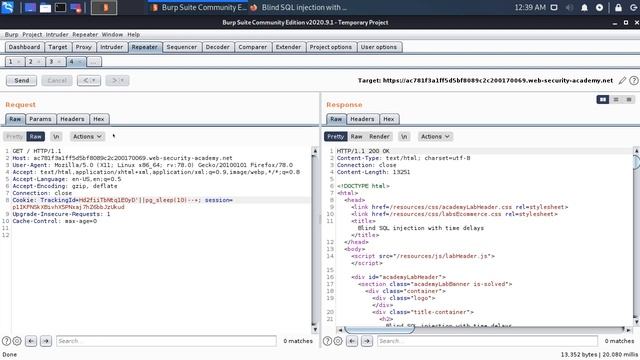Open the Project menu

[32, 35]
